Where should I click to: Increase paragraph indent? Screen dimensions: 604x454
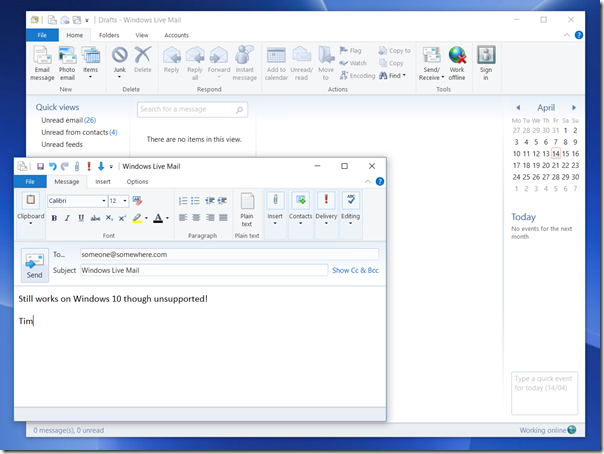pyautogui.click(x=222, y=201)
